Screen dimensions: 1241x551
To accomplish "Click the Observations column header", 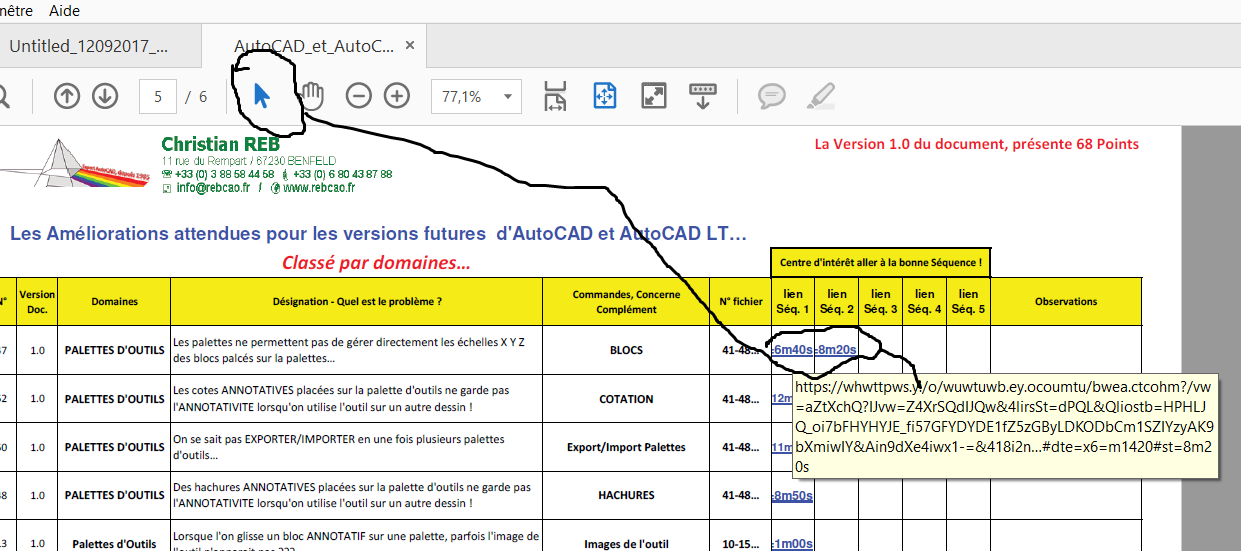I will point(1066,301).
